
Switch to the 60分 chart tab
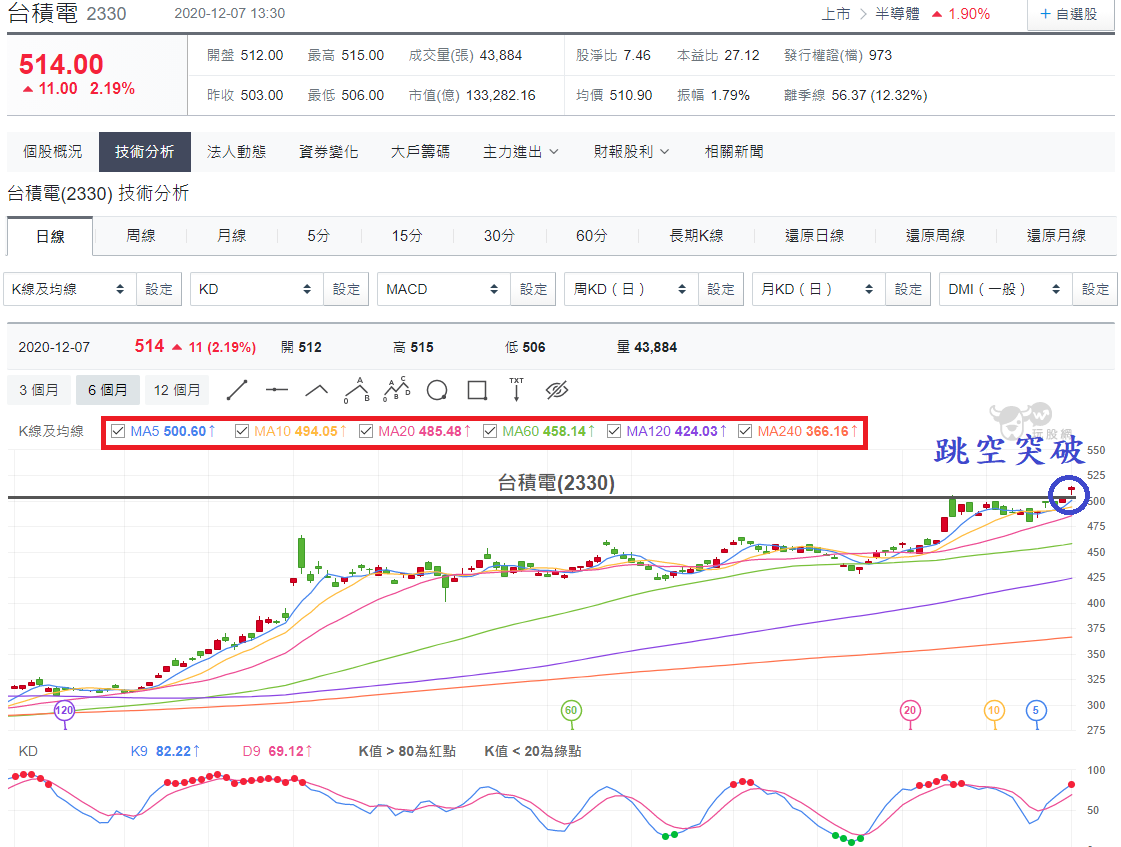click(x=592, y=235)
